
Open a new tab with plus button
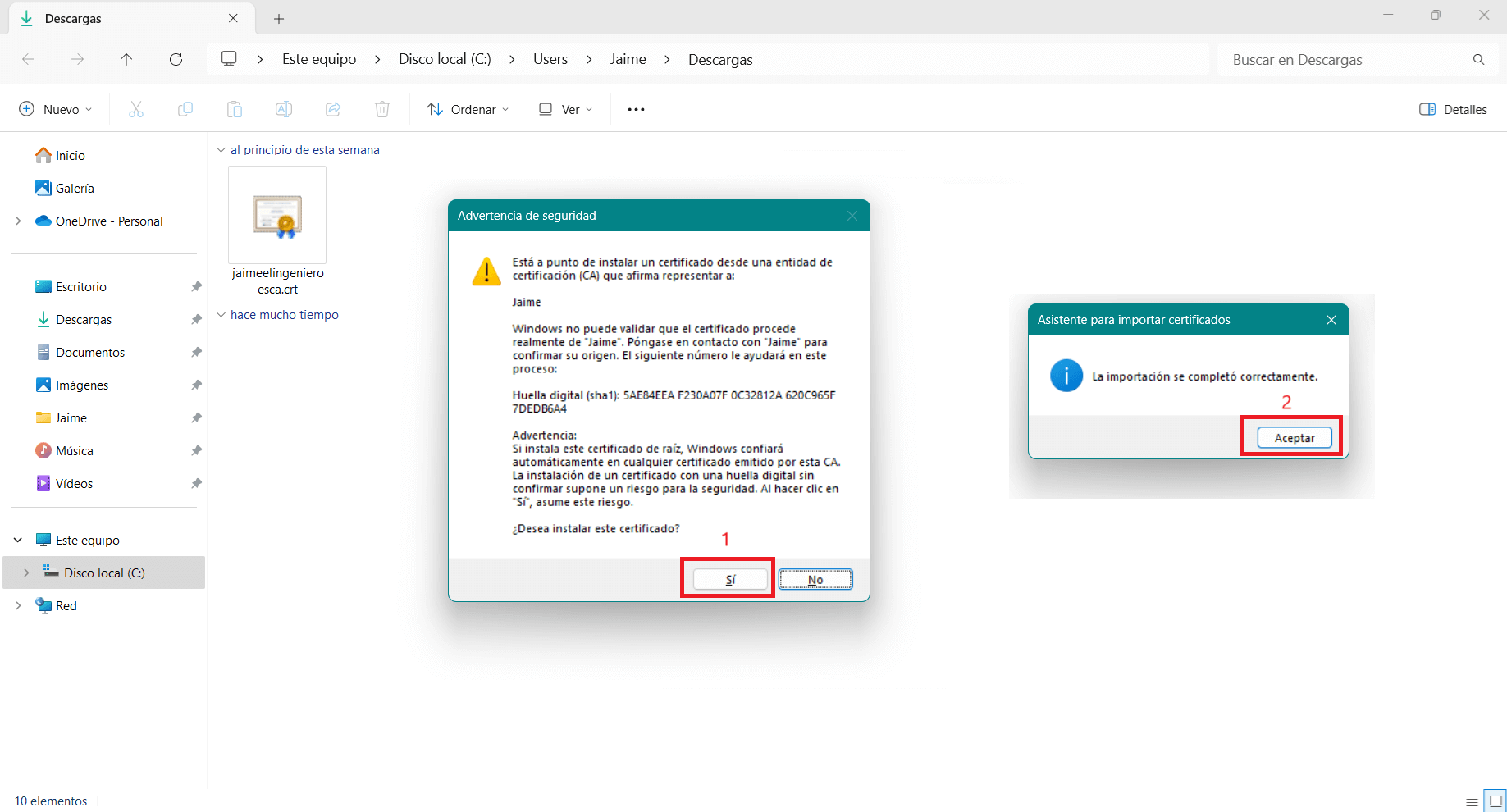click(279, 18)
